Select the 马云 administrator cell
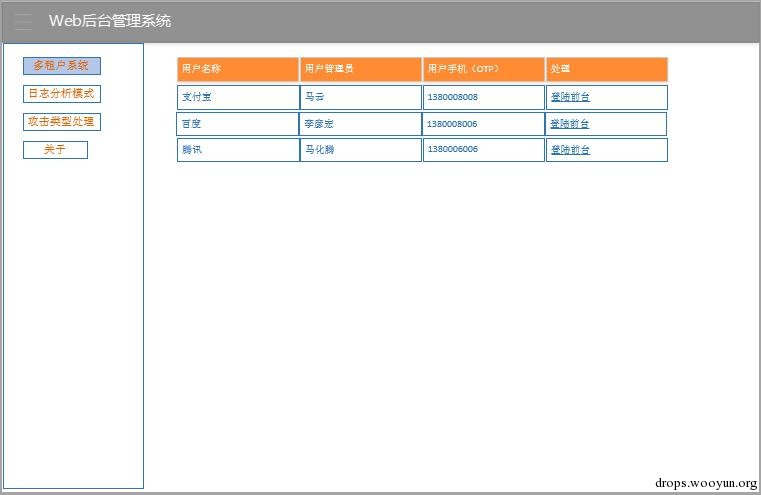Screen dimensions: 761x495 pyautogui.click(x=361, y=97)
